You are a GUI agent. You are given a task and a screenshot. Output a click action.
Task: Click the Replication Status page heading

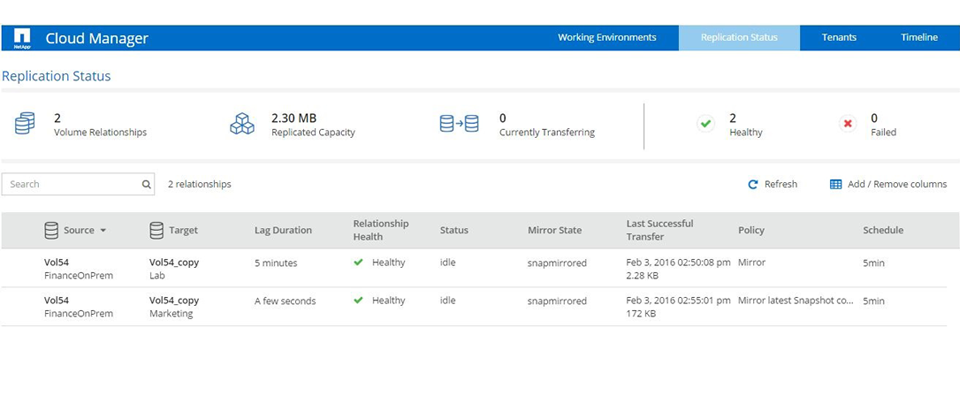[56, 77]
